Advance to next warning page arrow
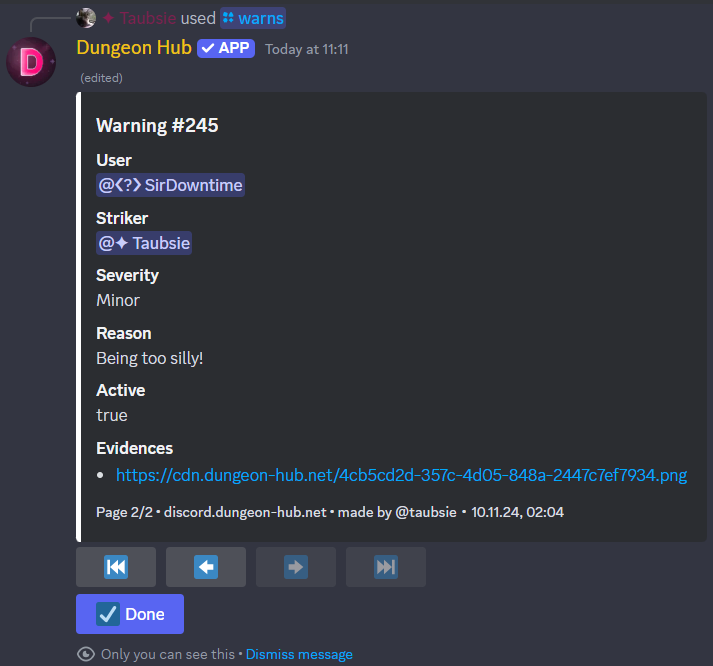The height and width of the screenshot is (666, 713). point(296,567)
